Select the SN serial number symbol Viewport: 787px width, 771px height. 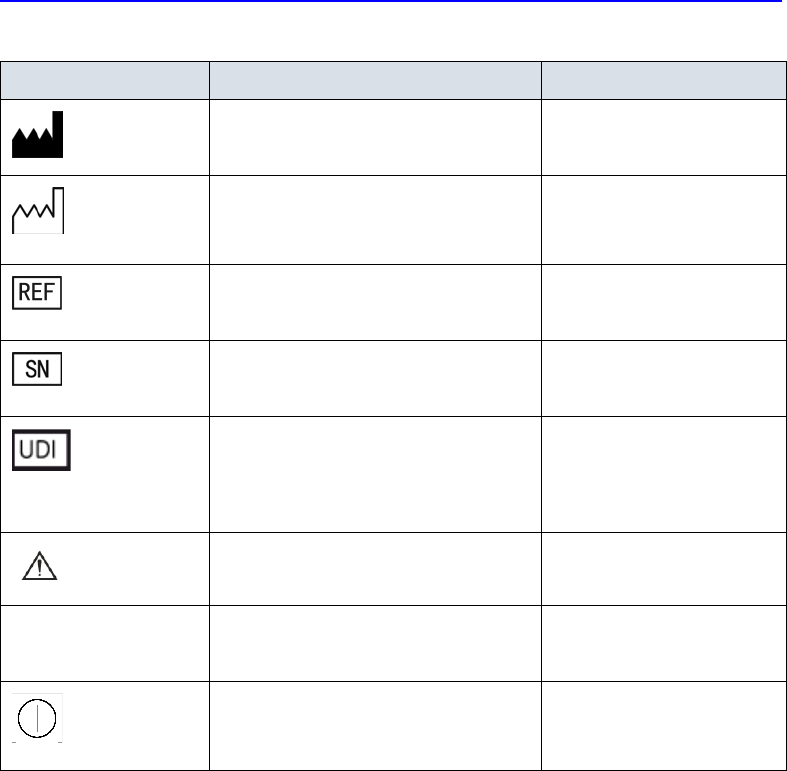[x=37, y=371]
